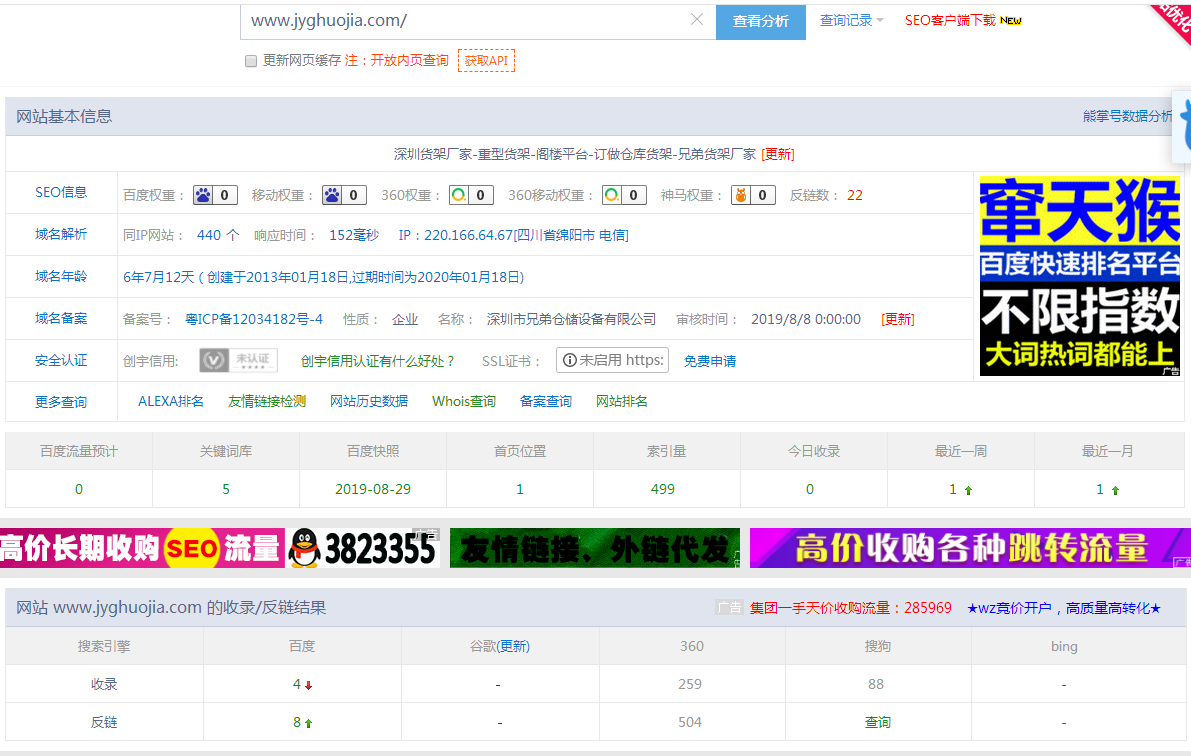
Task: Click the 360 反链 value 504
Action: 690,722
